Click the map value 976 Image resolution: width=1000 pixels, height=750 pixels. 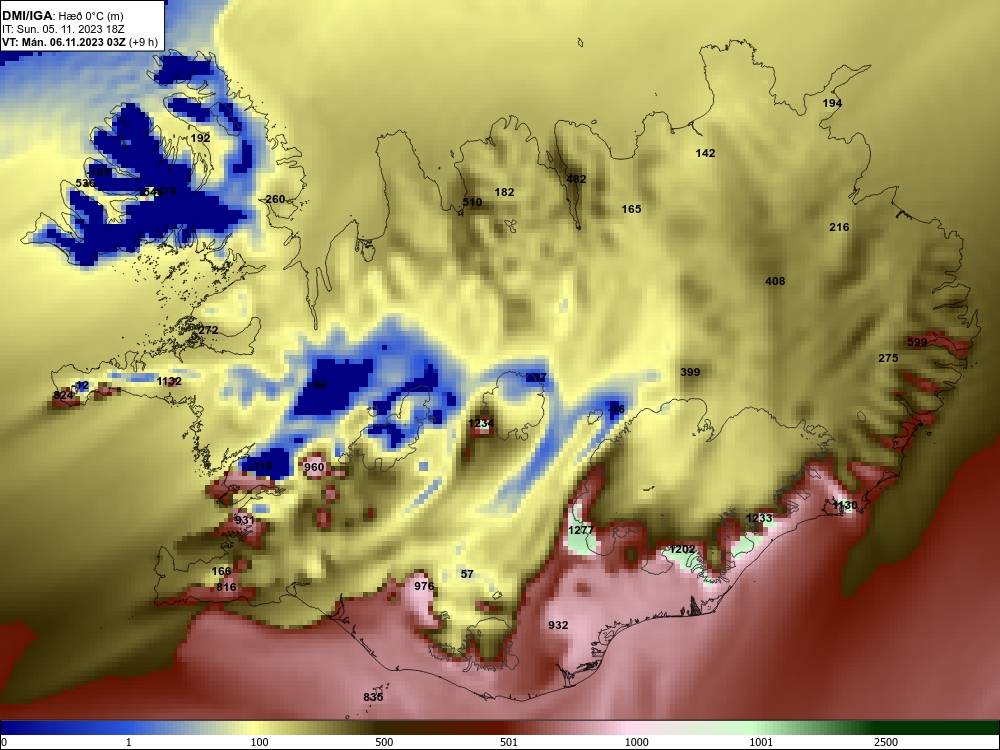pos(424,586)
